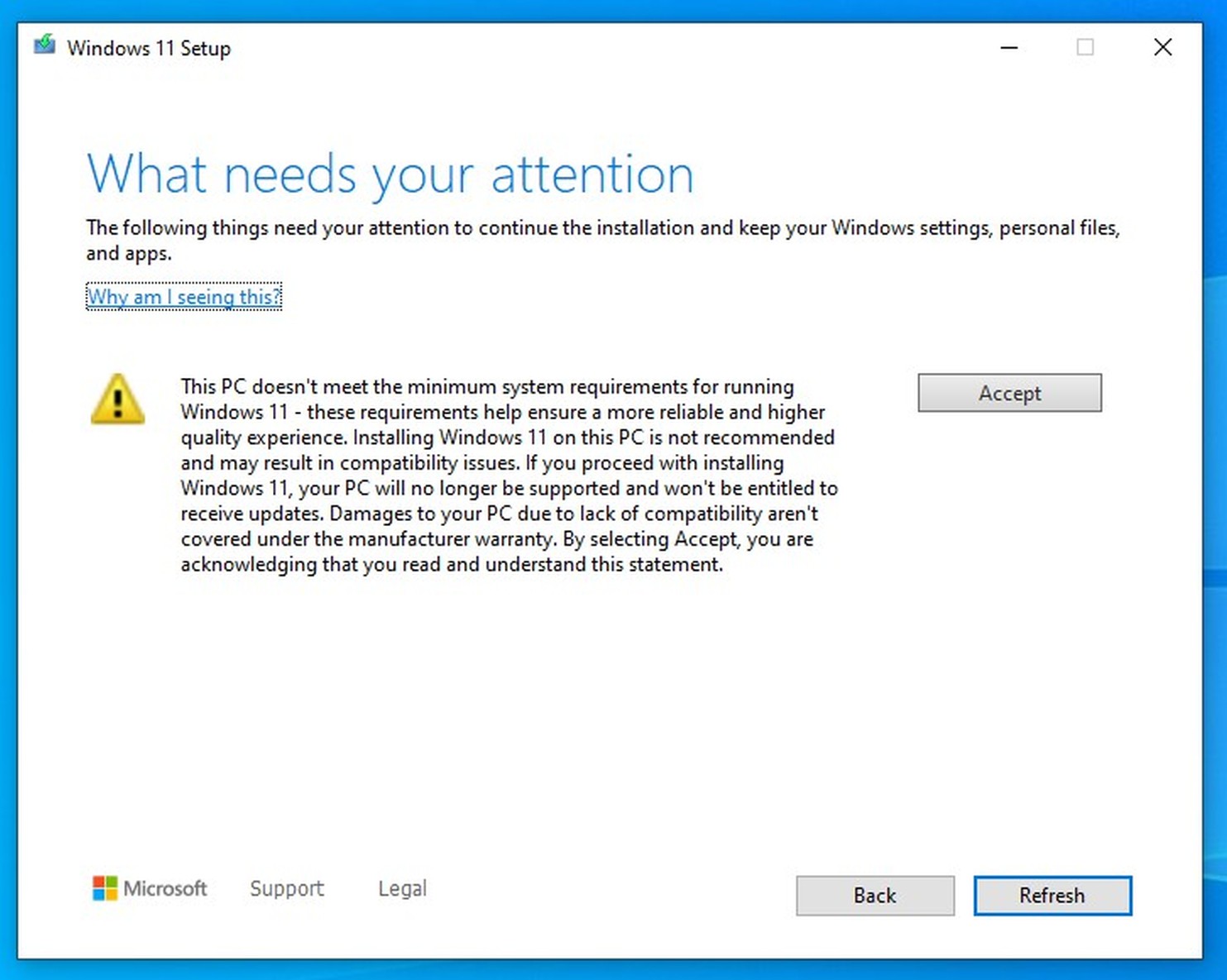The image size is (1227, 980).
Task: Open the Legal link
Action: [402, 888]
